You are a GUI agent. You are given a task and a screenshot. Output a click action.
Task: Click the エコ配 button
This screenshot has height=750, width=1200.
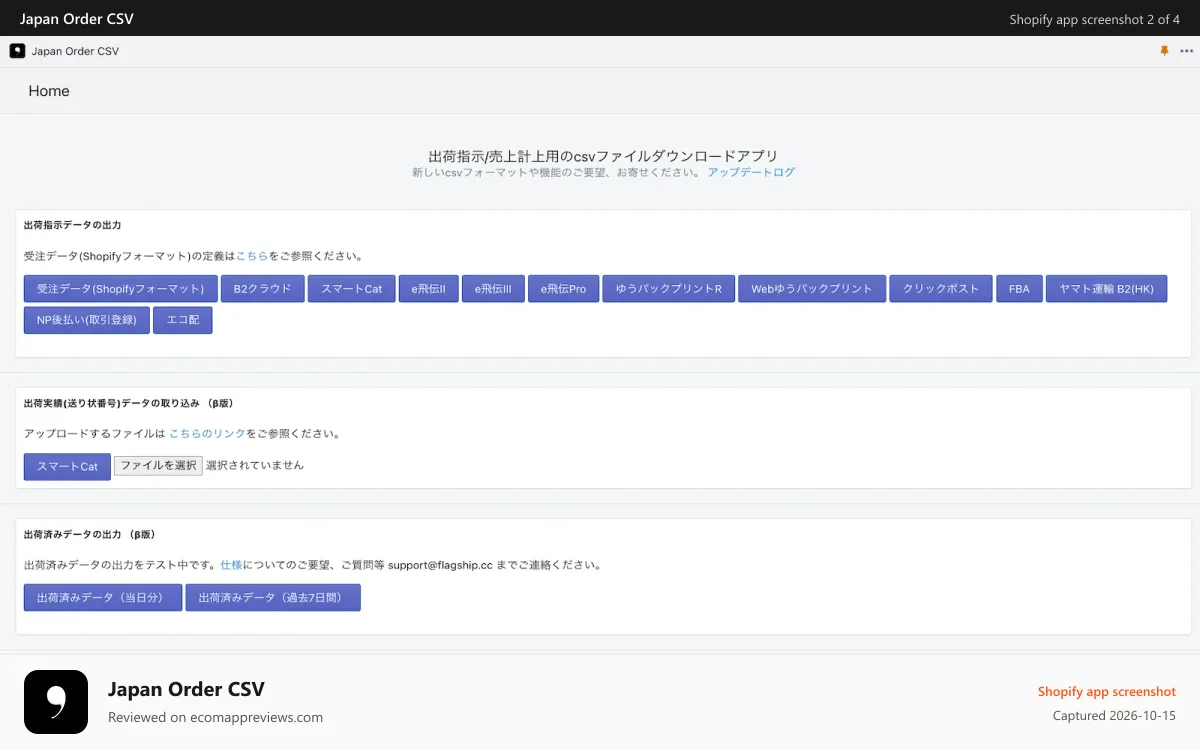coord(183,320)
